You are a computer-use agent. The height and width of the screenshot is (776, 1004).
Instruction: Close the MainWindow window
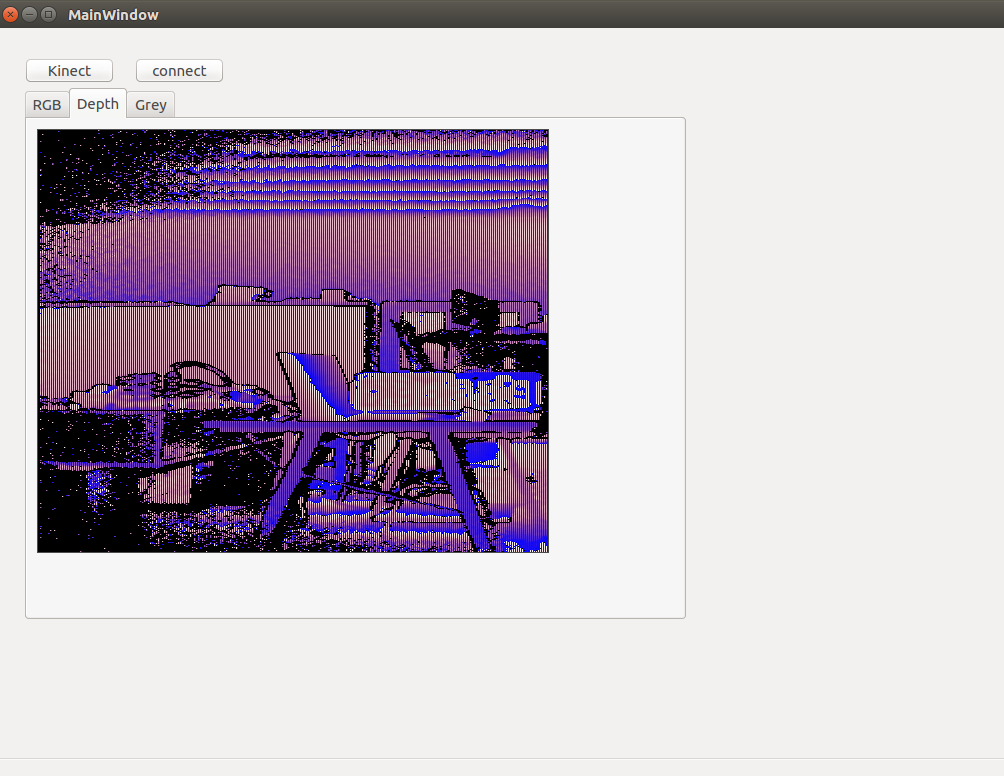[10, 14]
